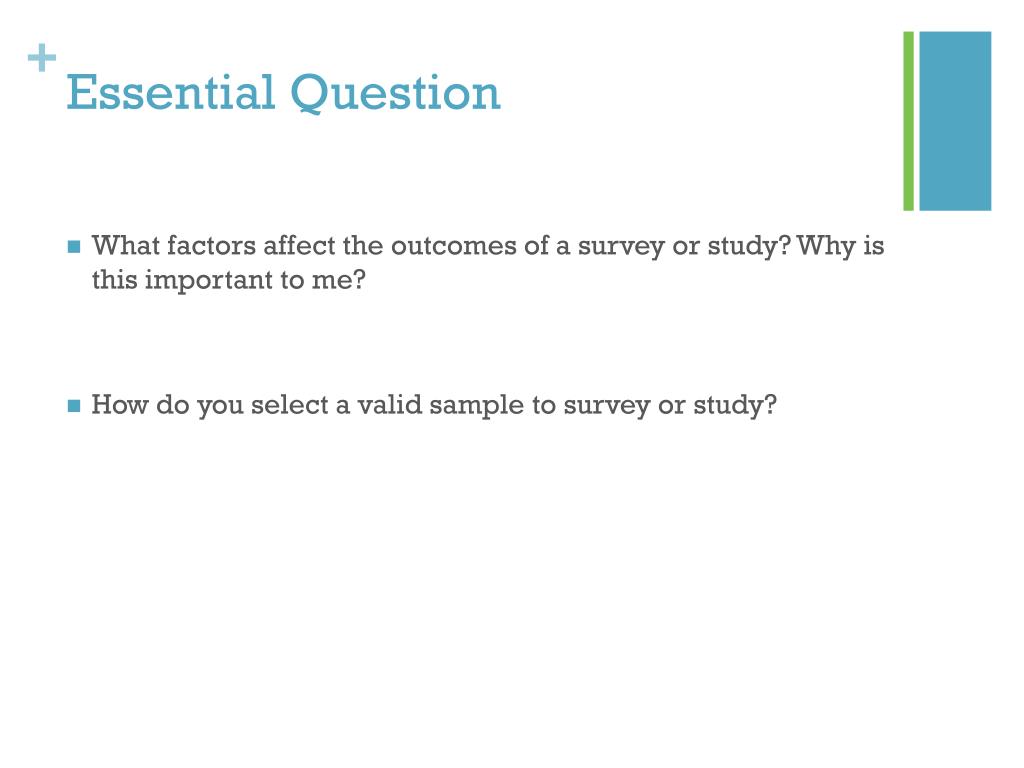Select the green vertical accent bar

[909, 121]
